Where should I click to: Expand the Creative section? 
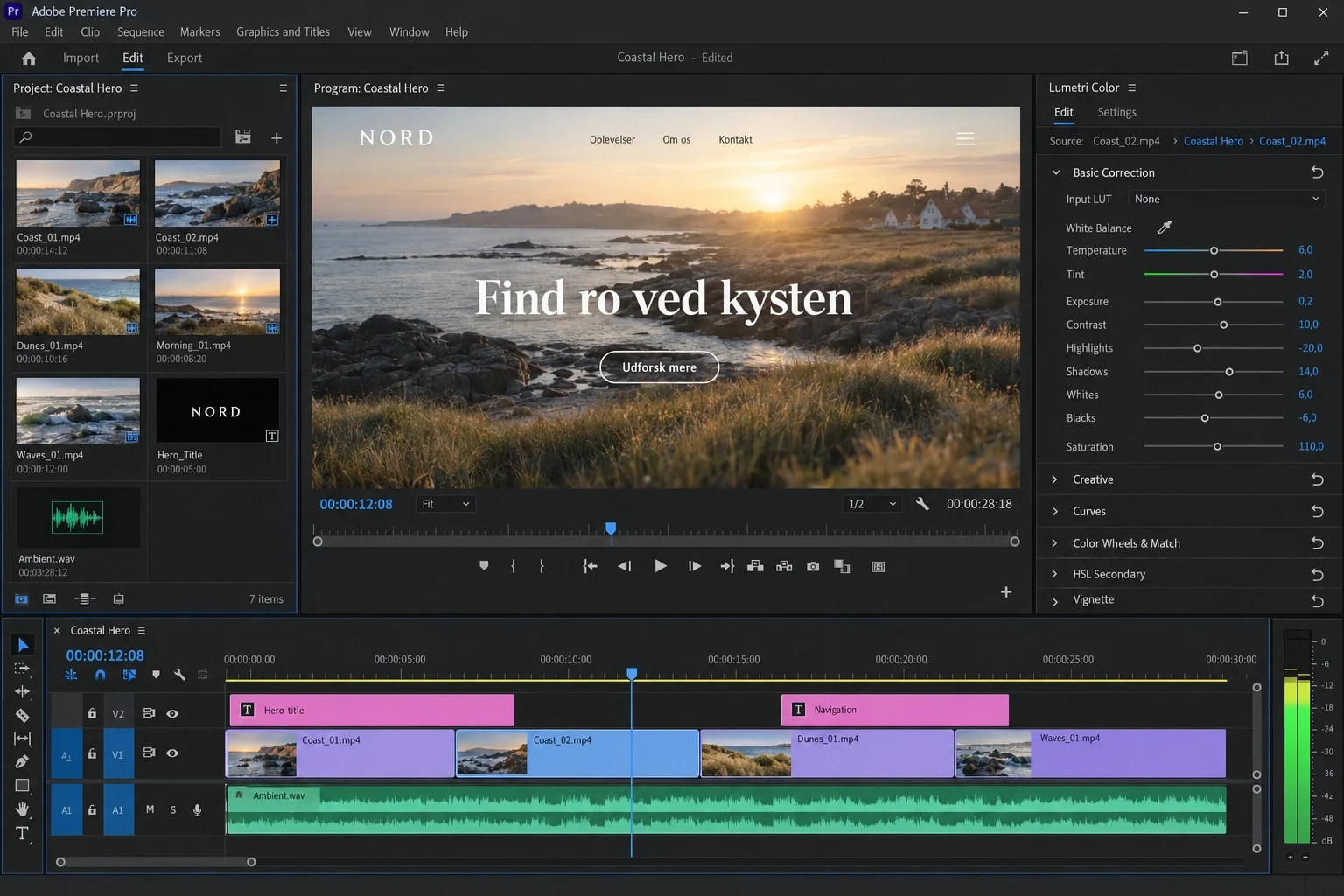tap(1054, 479)
